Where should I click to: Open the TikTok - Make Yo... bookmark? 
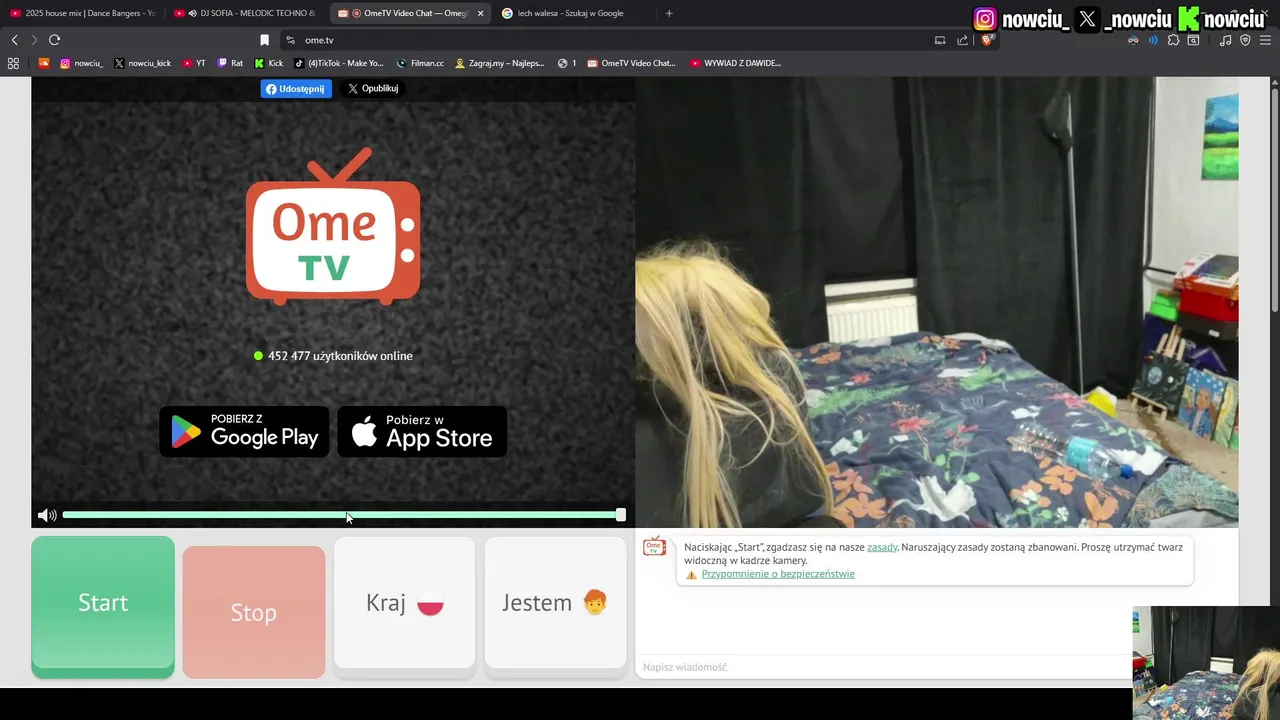339,63
